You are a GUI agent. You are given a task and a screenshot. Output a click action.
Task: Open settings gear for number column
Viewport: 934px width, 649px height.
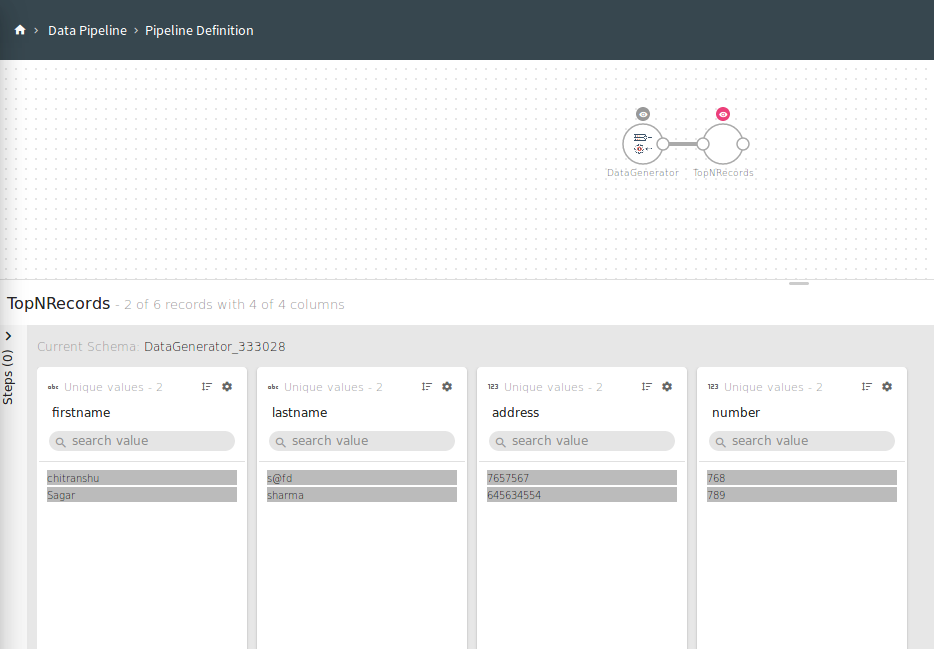[887, 386]
